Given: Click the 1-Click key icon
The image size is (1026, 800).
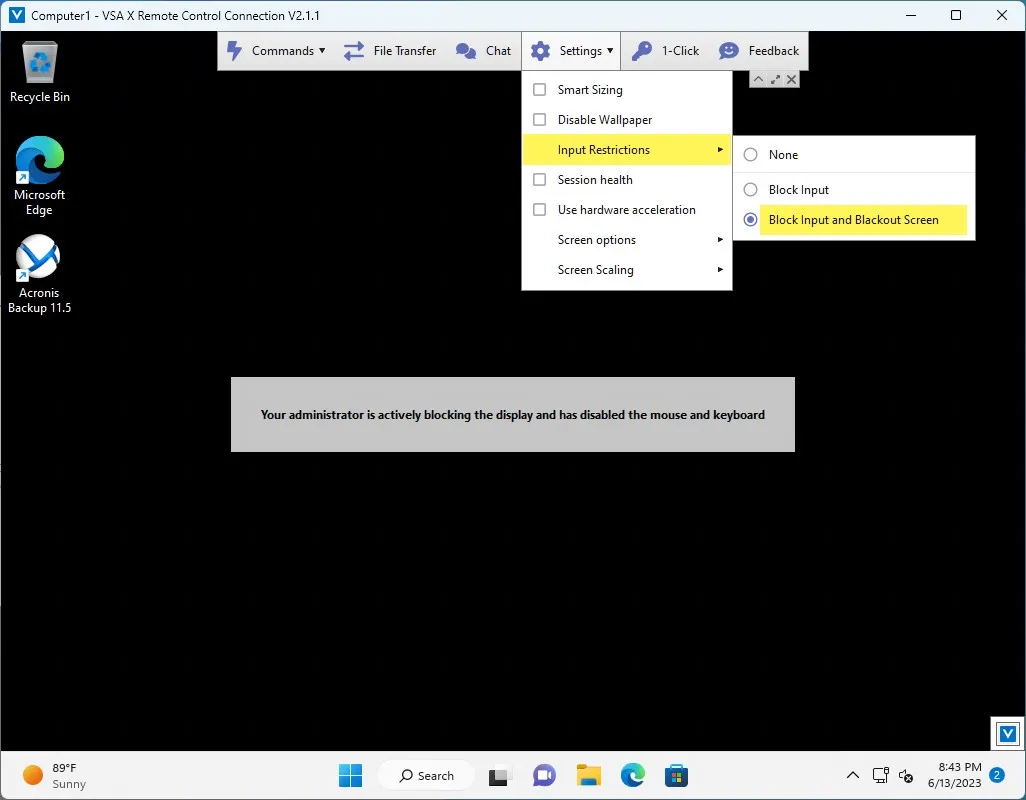Looking at the screenshot, I should 642,51.
